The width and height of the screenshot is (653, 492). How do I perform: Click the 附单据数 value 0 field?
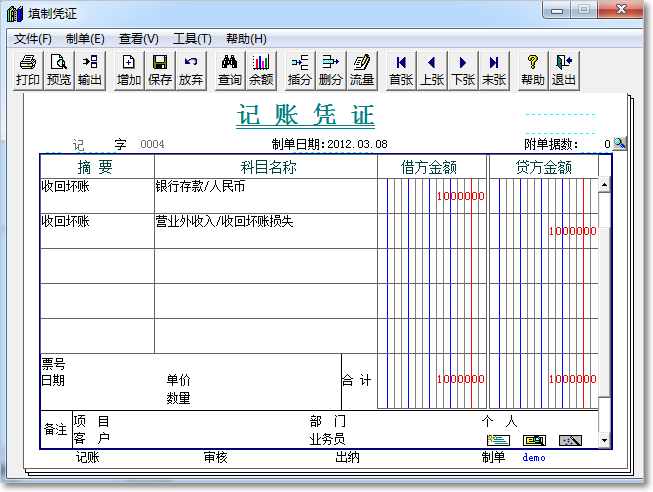point(607,144)
